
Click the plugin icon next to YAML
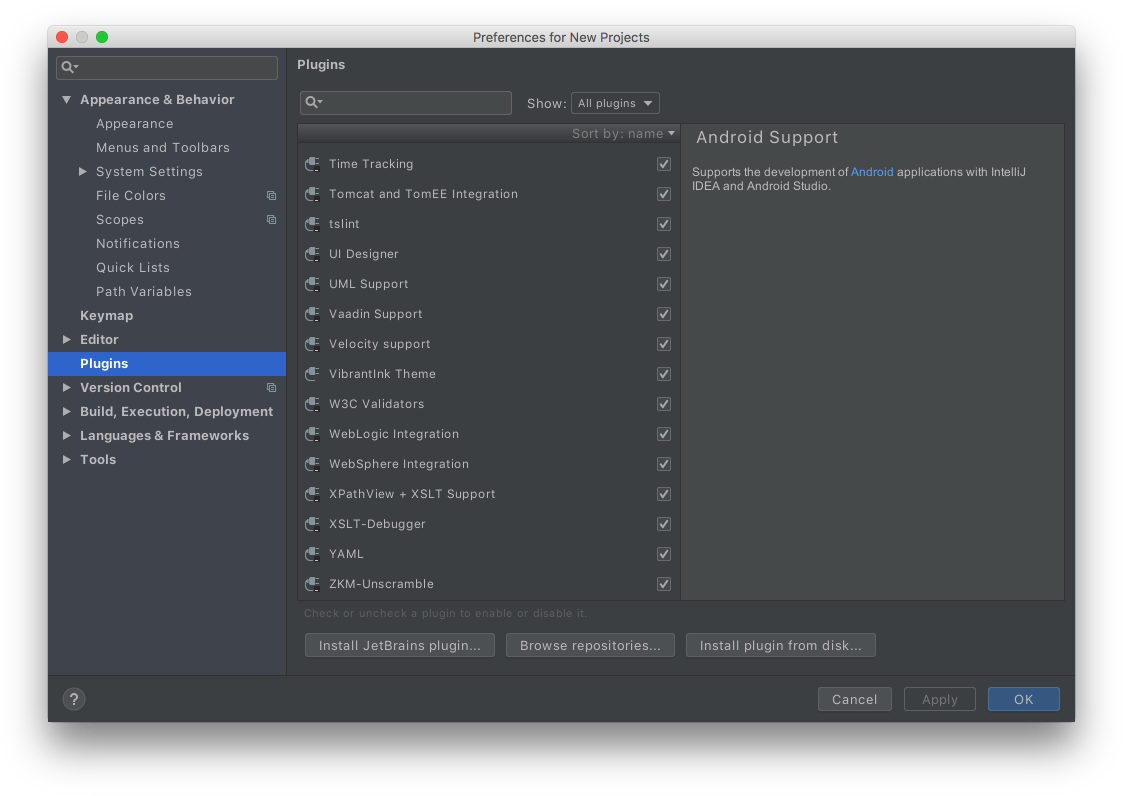pos(312,555)
